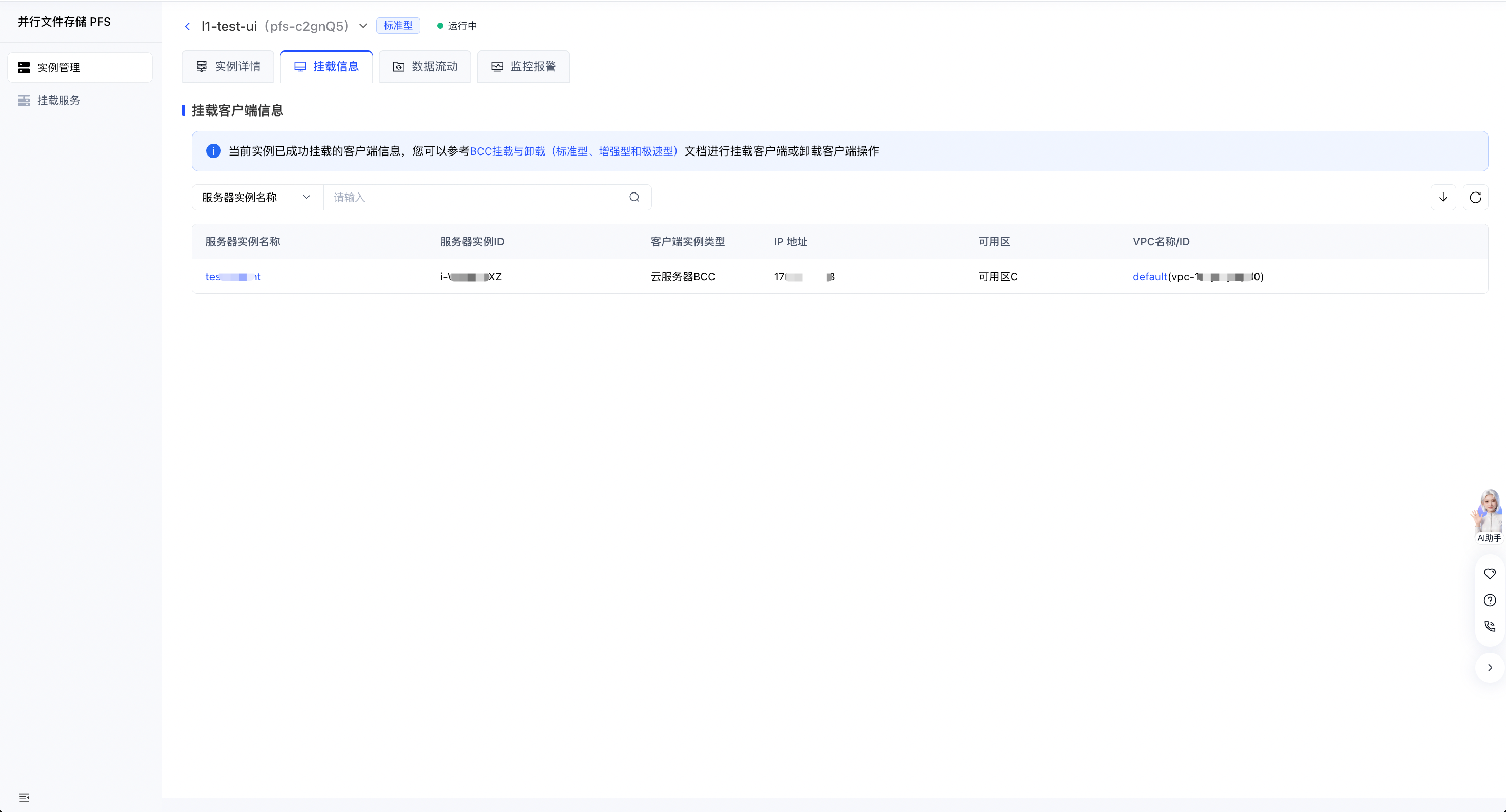Refresh the mounted client table
This screenshot has width=1506, height=812.
click(1476, 198)
